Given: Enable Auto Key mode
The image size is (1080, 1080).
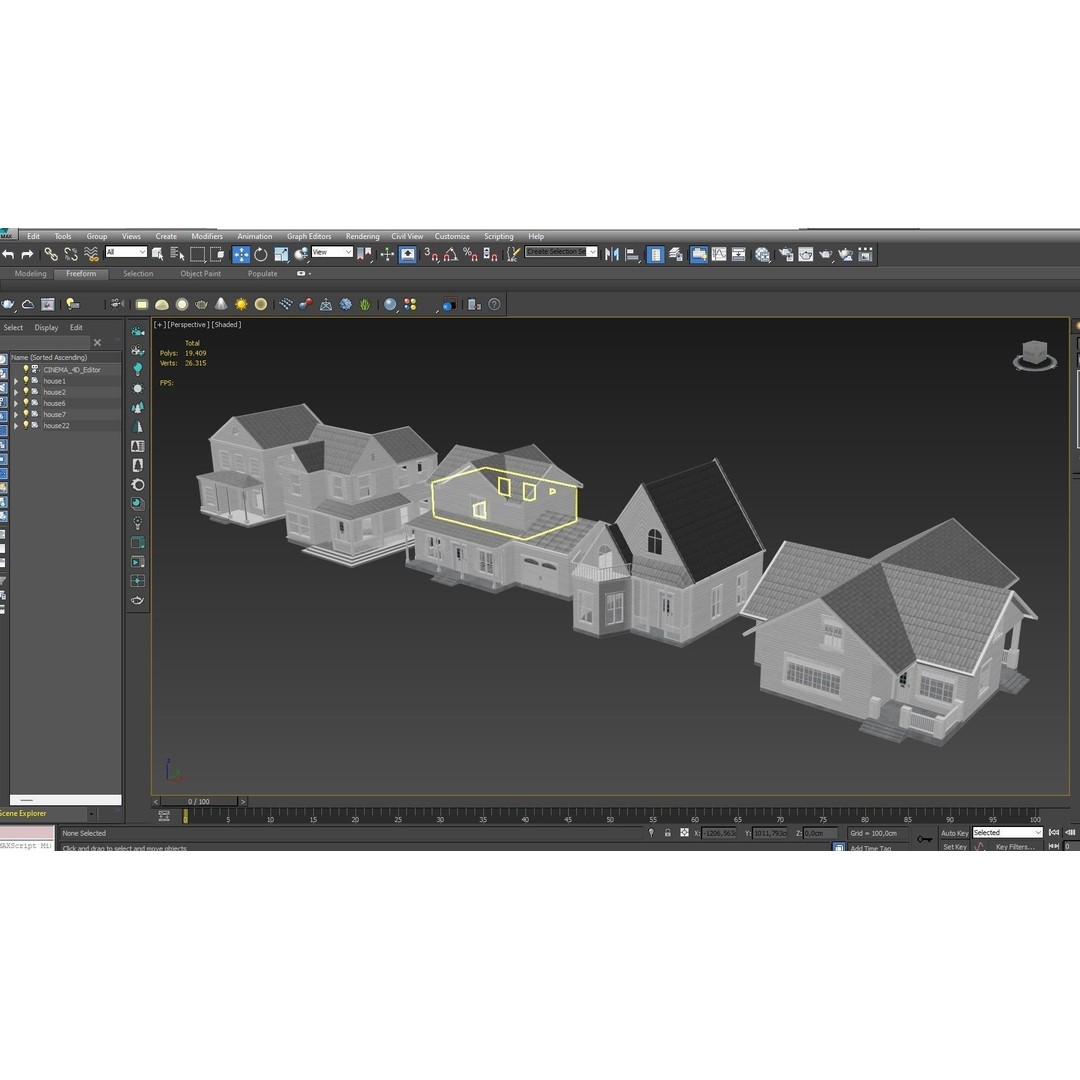Looking at the screenshot, I should [955, 832].
